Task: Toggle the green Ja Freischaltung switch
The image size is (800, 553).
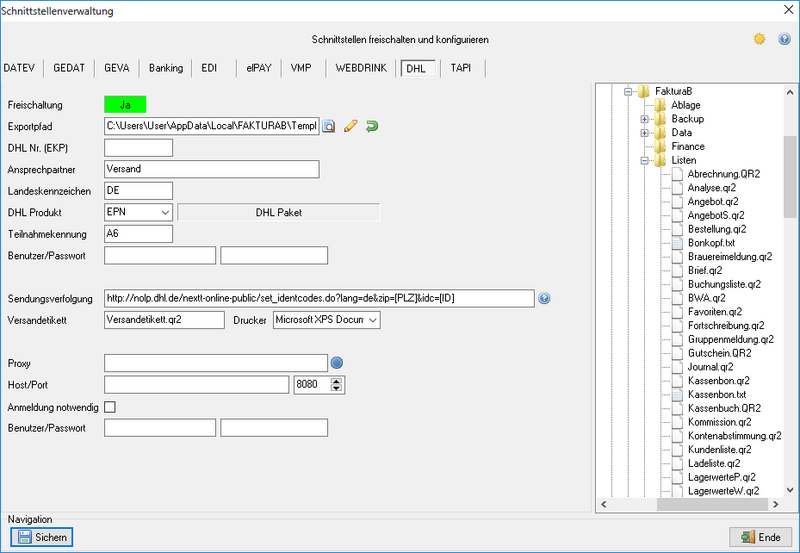Action: (125, 105)
